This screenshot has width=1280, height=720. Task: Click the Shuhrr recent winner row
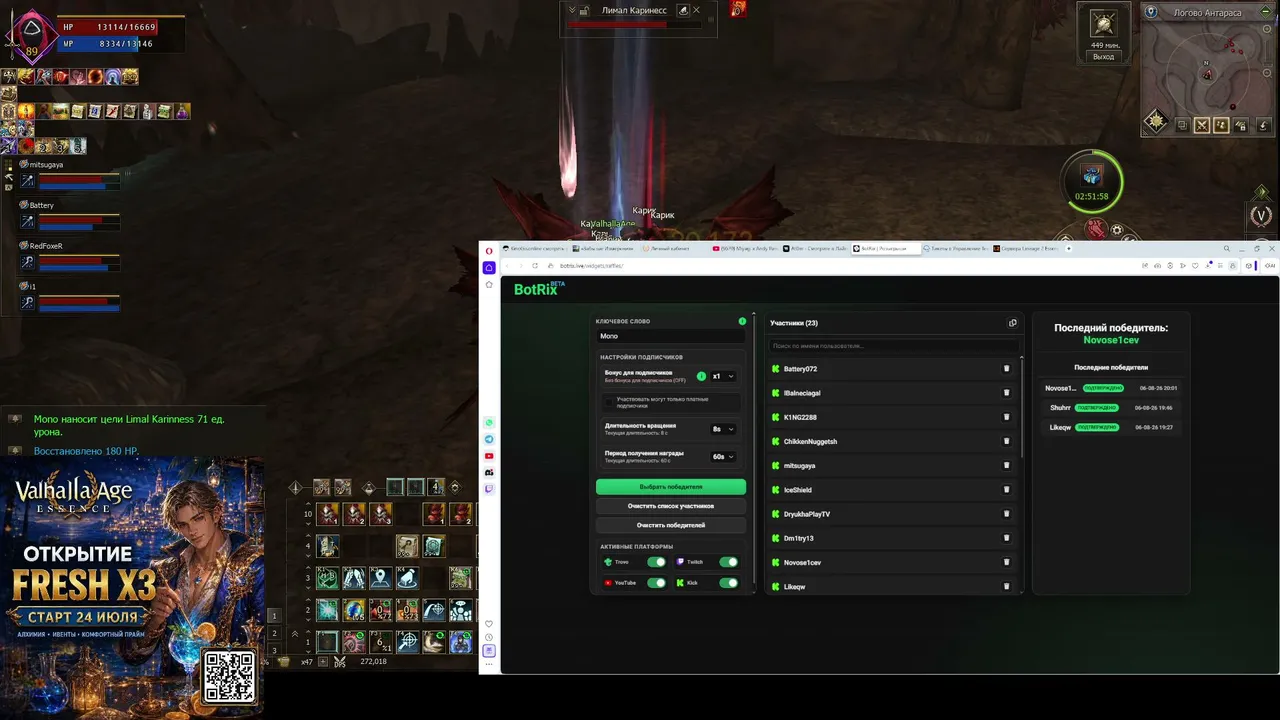[x=1111, y=408]
